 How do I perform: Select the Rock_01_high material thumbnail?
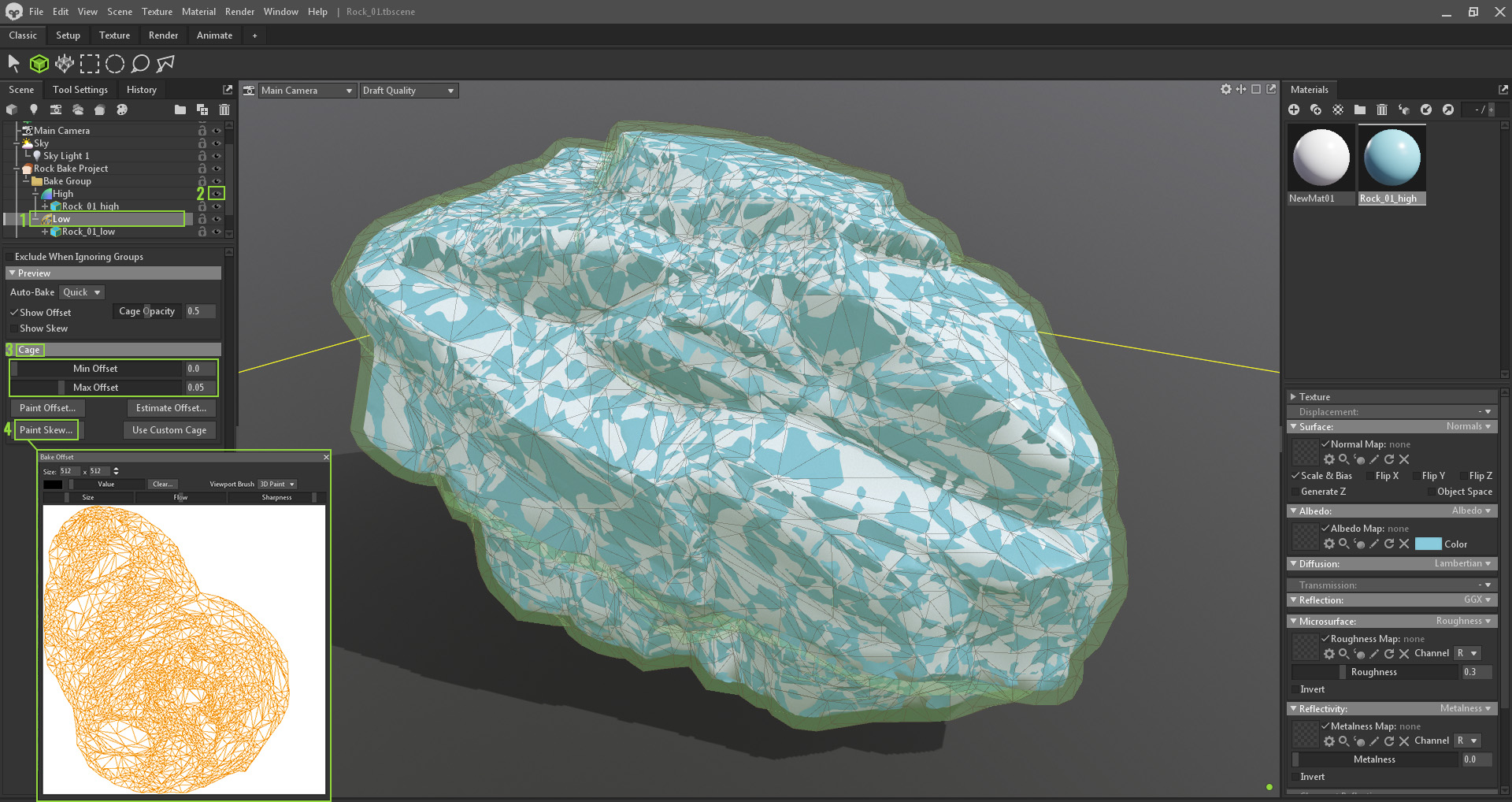click(1391, 157)
